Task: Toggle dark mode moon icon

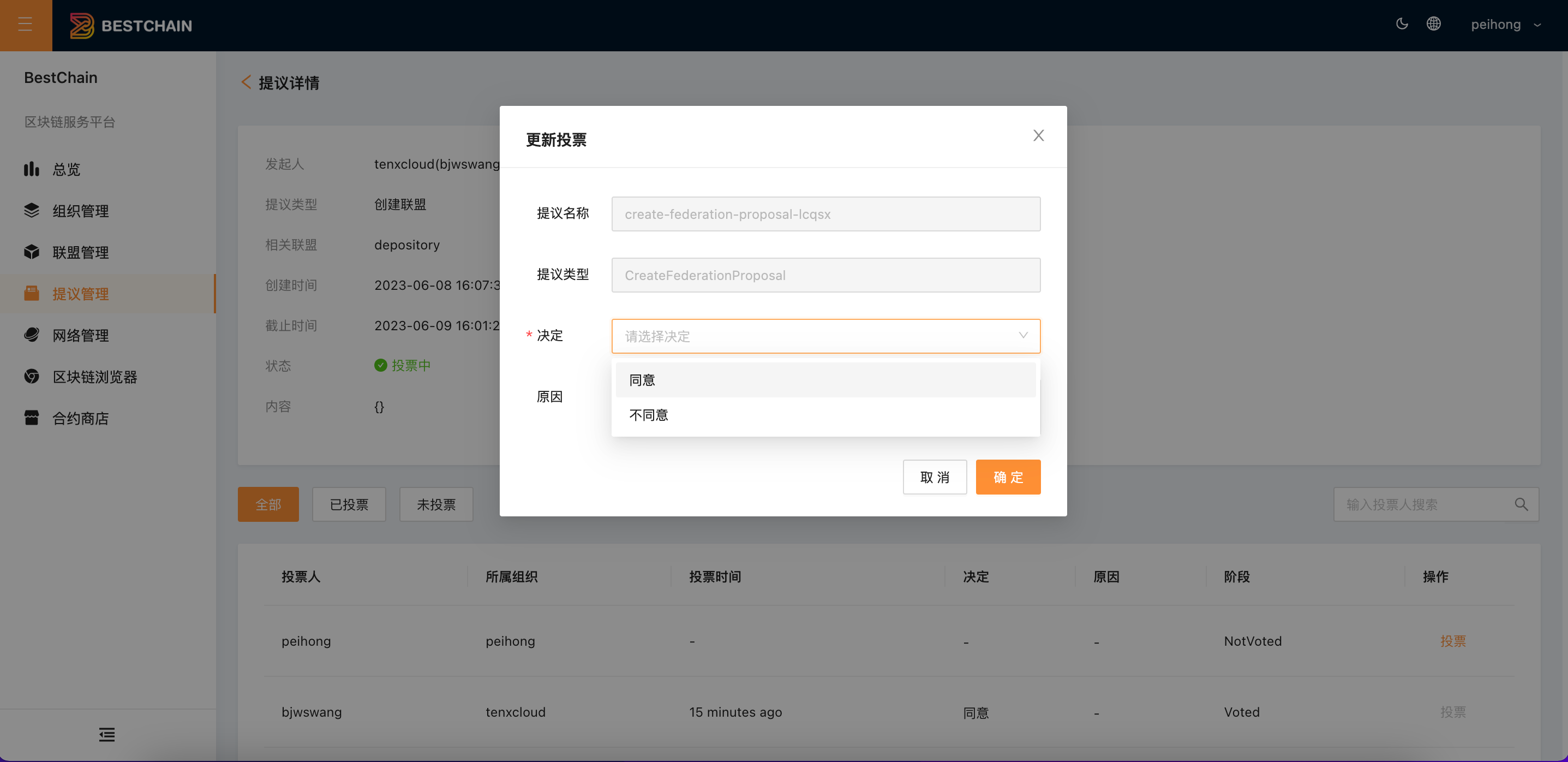Action: [x=1402, y=25]
